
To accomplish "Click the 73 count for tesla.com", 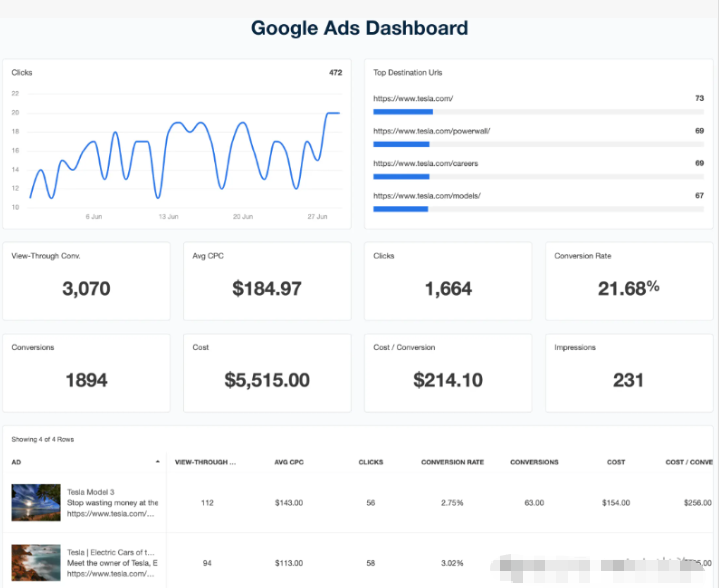I will (x=699, y=98).
